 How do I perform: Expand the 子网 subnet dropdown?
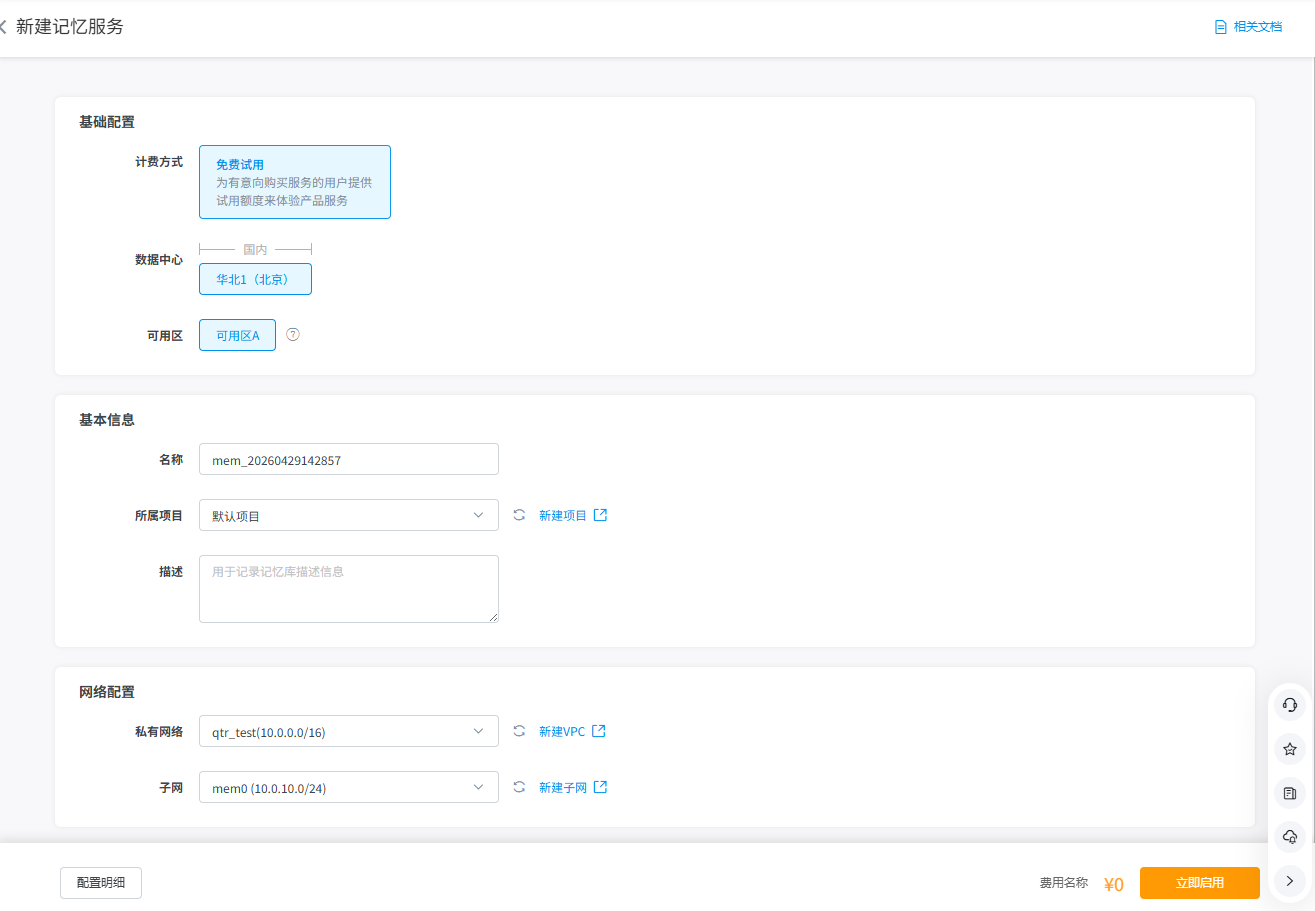coord(348,787)
